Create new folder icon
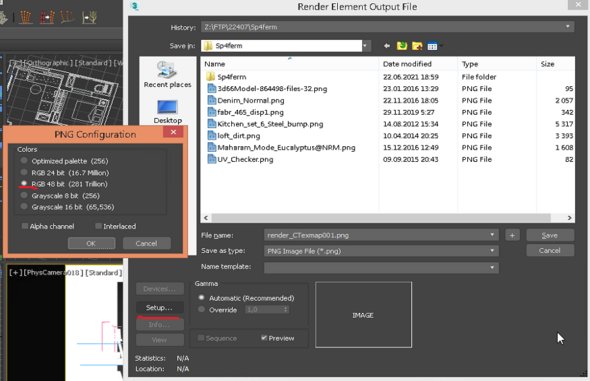The width and height of the screenshot is (590, 381). click(417, 46)
